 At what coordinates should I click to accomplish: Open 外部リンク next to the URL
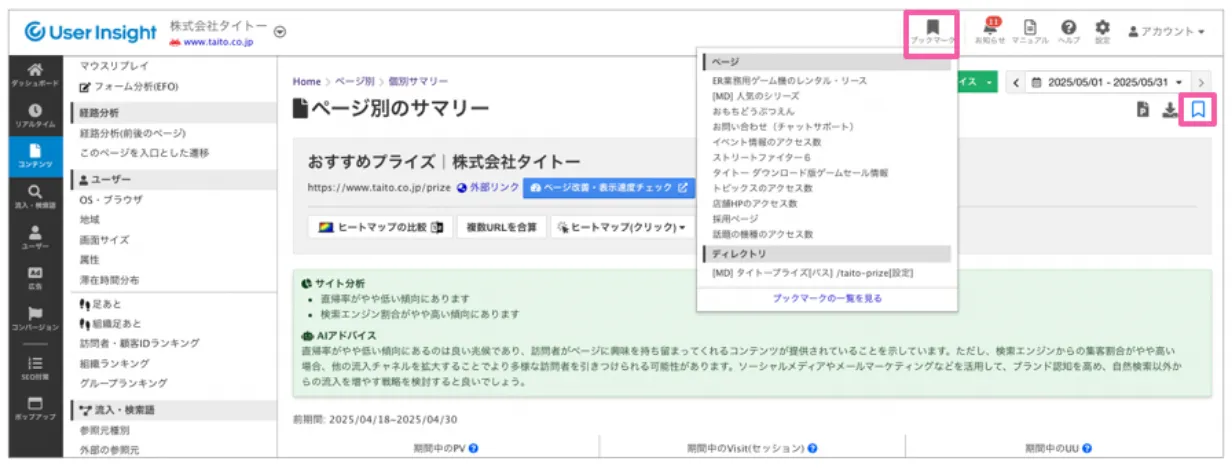tap(488, 187)
